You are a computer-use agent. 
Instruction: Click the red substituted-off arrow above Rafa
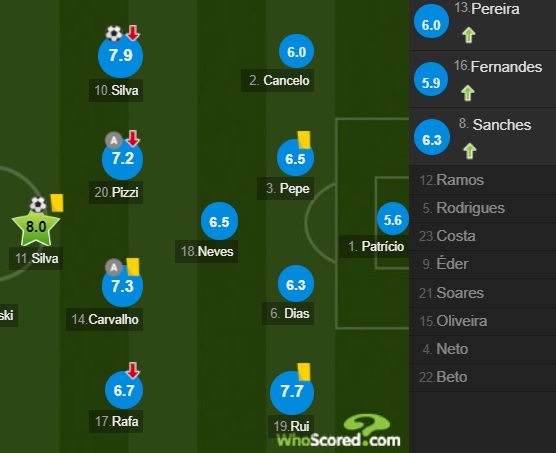coord(133,370)
